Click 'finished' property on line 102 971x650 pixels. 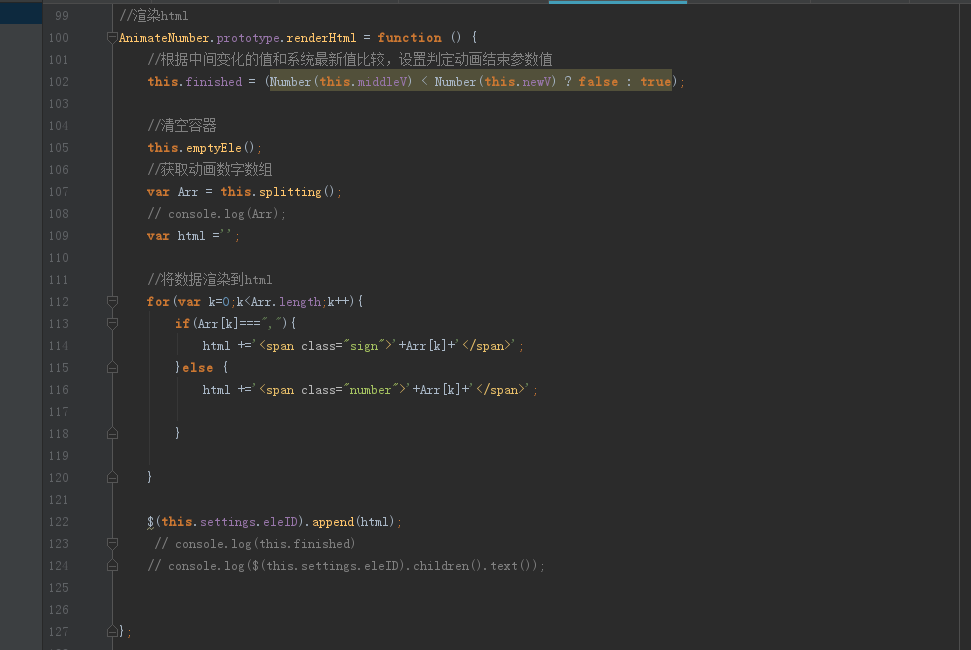pos(214,82)
